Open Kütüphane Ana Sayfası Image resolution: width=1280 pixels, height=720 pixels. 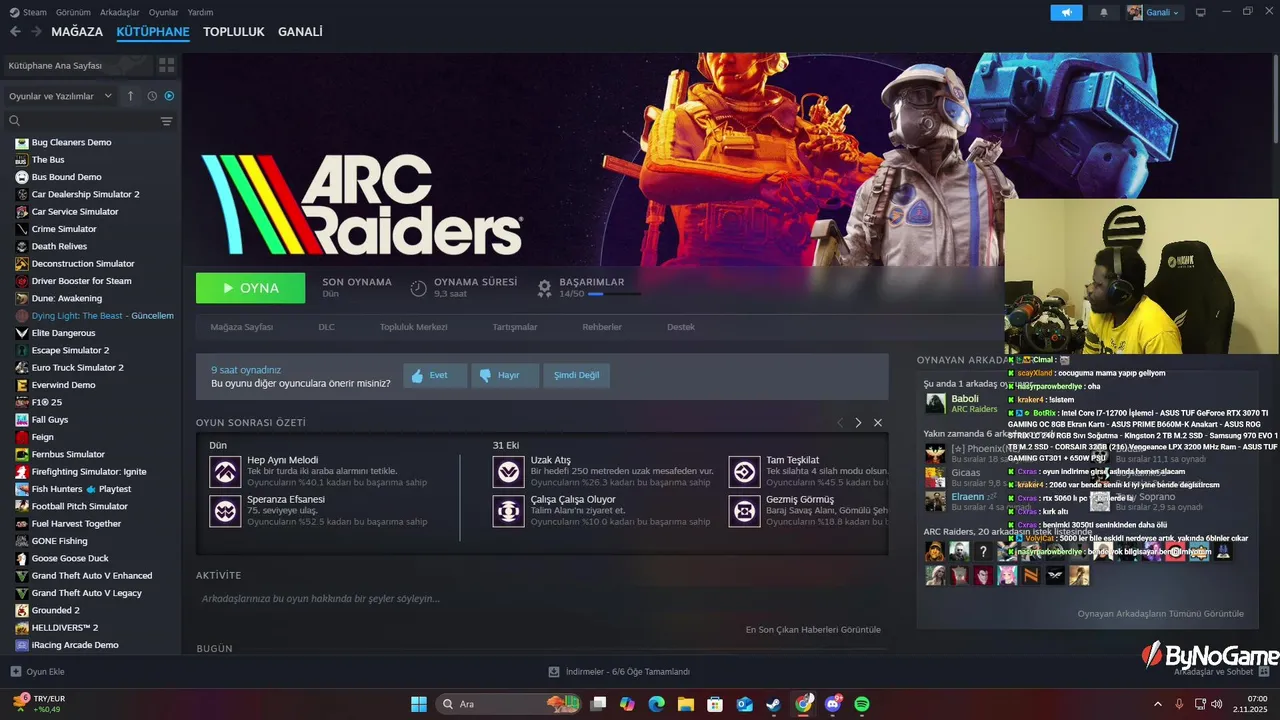coord(77,65)
